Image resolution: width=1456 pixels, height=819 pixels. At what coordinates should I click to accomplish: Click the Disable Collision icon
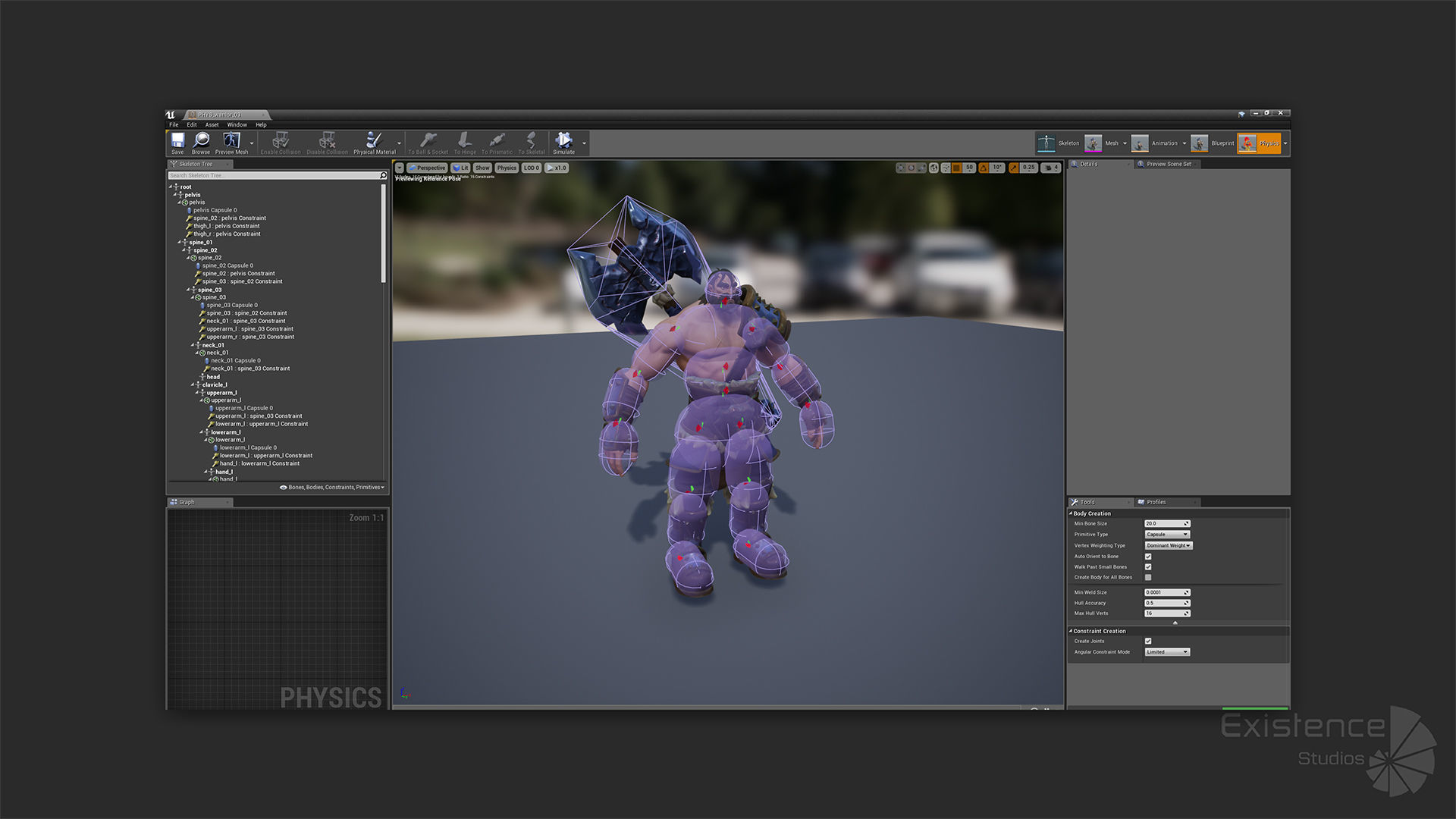(327, 140)
